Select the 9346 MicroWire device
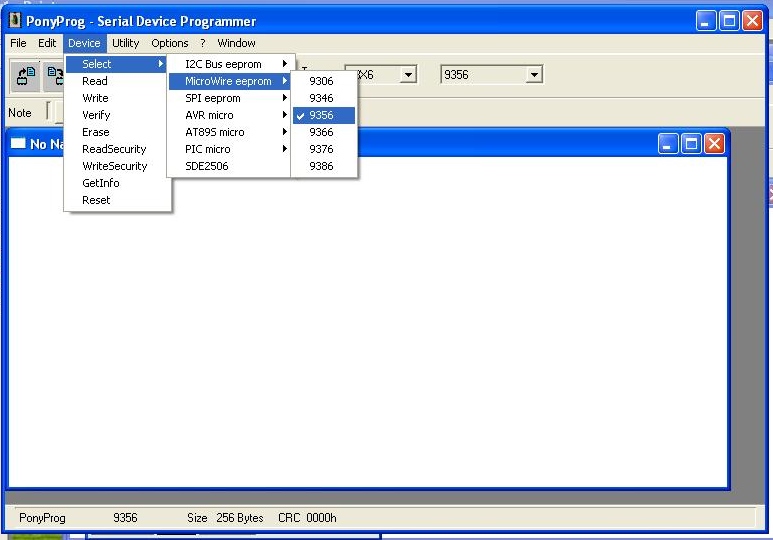Viewport: 773px width, 540px height. point(324,98)
